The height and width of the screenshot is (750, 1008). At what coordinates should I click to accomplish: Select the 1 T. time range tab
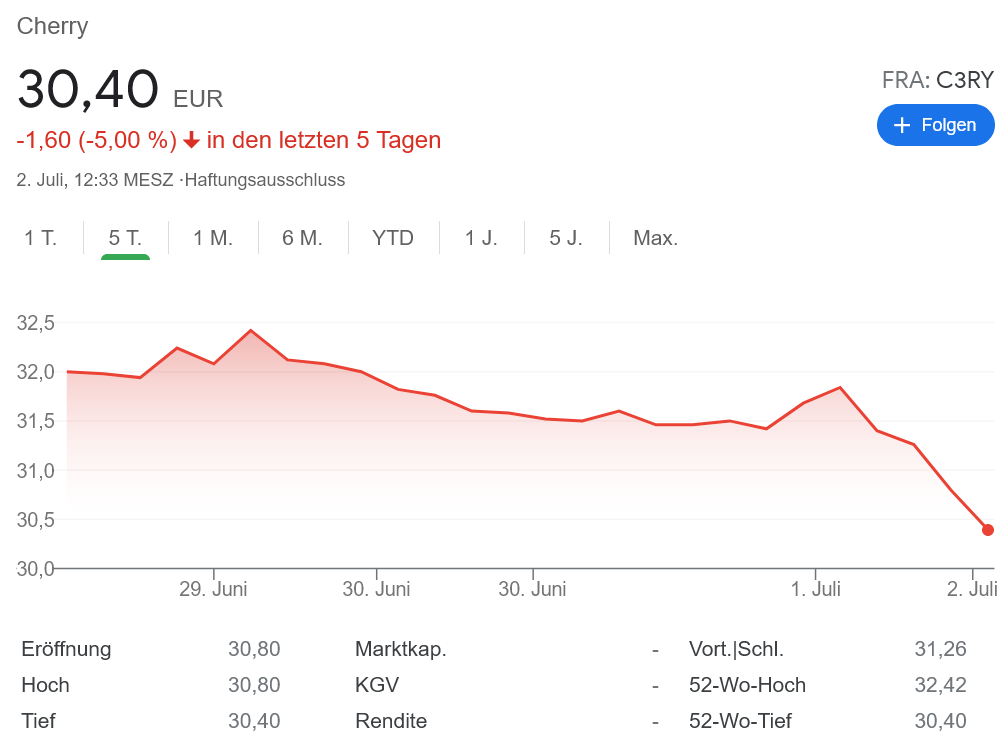coord(41,239)
